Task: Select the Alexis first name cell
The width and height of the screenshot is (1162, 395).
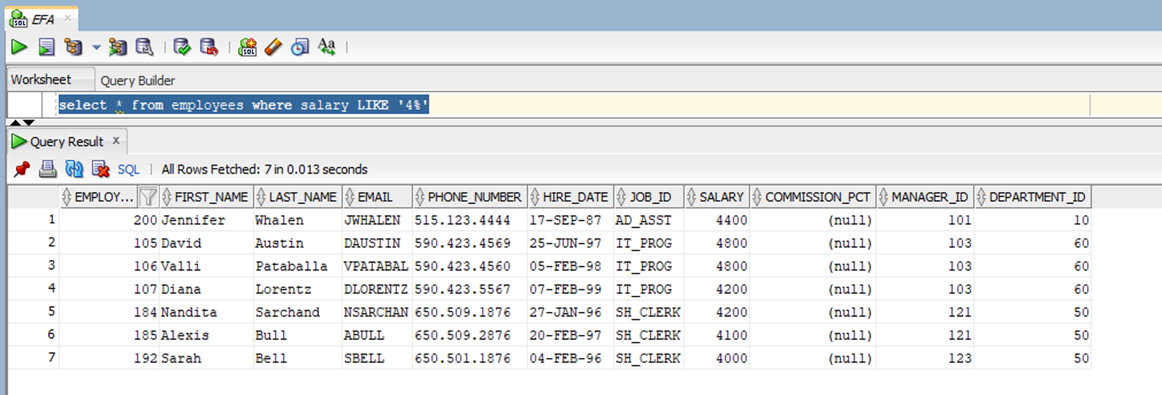Action: (206, 335)
